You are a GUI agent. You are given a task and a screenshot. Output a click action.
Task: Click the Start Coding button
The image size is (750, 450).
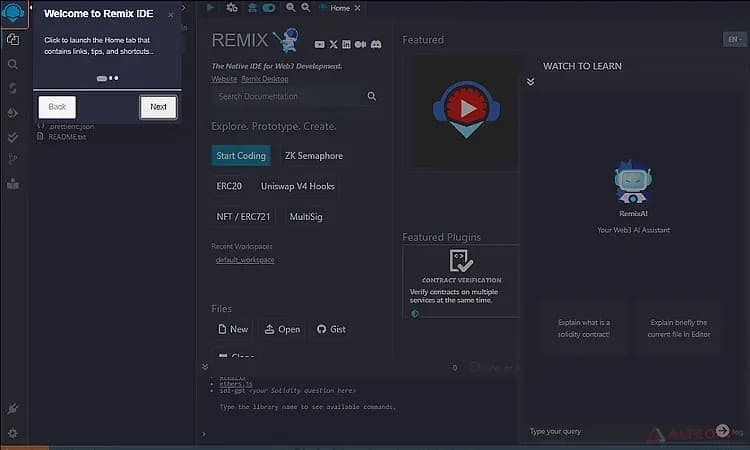tap(241, 156)
